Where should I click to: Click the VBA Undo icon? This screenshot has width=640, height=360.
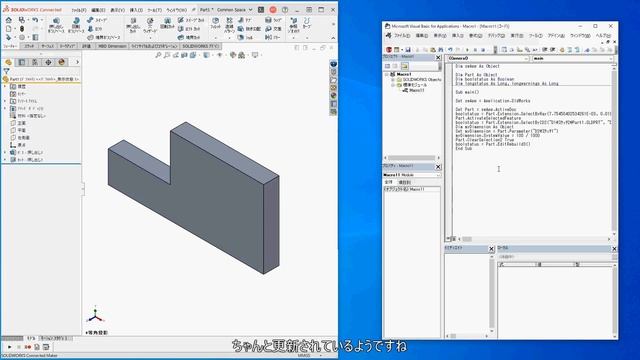point(450,49)
